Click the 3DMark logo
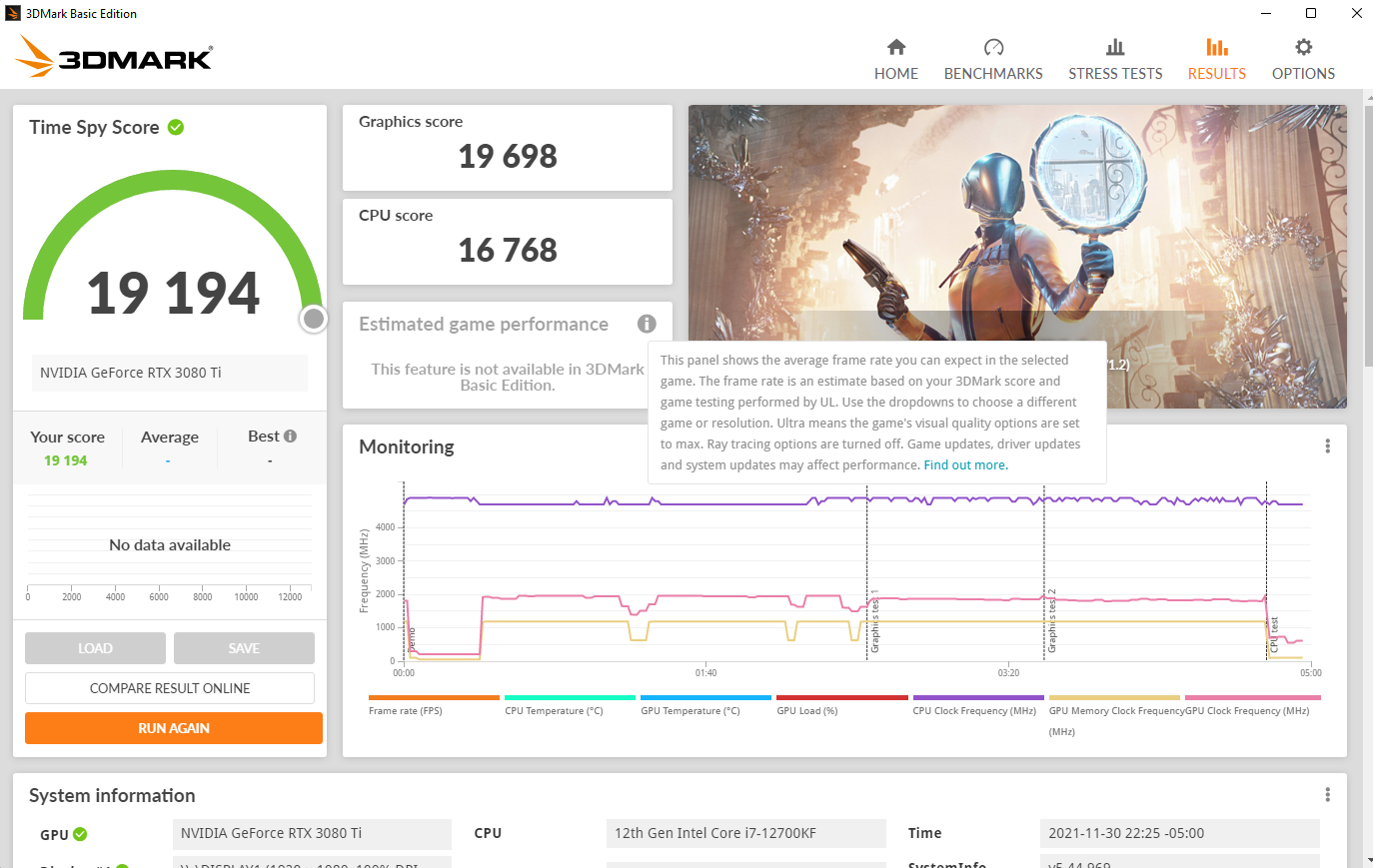Screen dimensions: 1373x868 (114, 57)
